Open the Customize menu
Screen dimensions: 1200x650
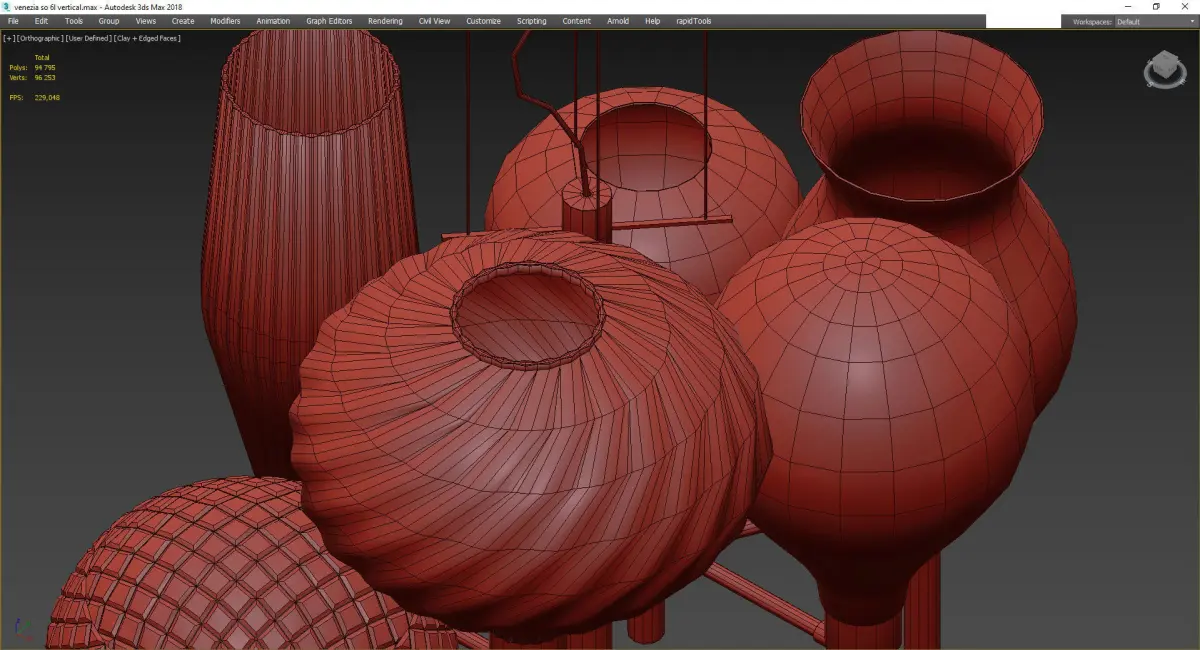coord(483,21)
